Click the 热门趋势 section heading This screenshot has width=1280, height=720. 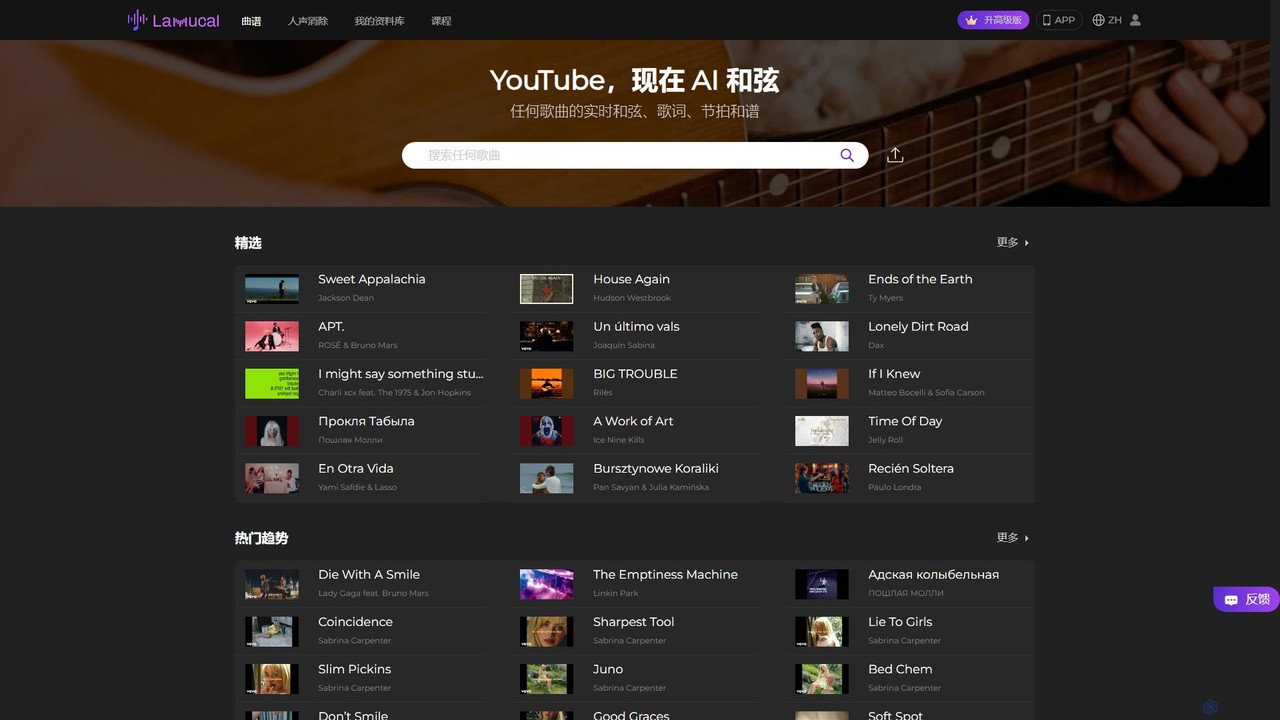[261, 537]
